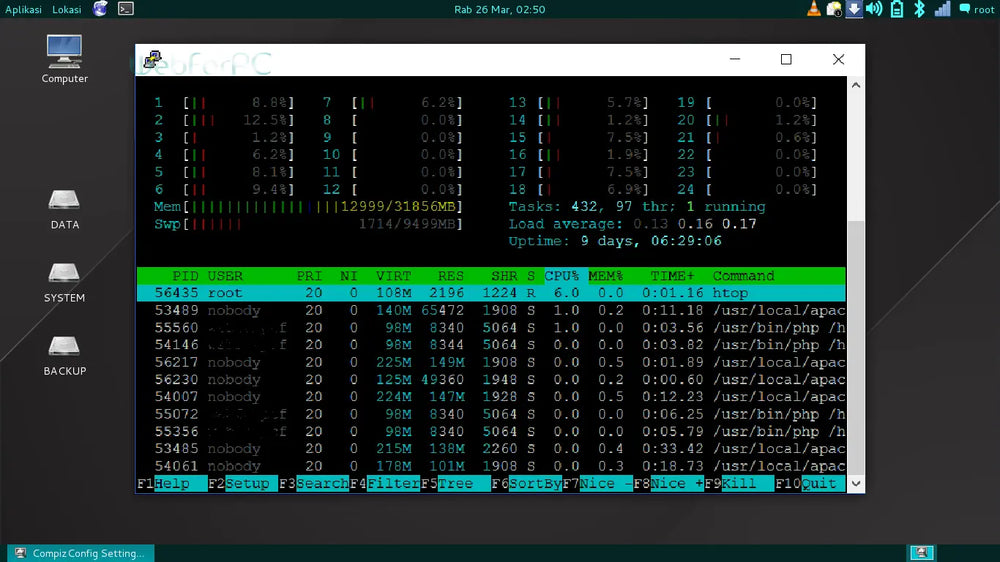Open the Lokasi menu
The image size is (1000, 562).
click(x=67, y=10)
